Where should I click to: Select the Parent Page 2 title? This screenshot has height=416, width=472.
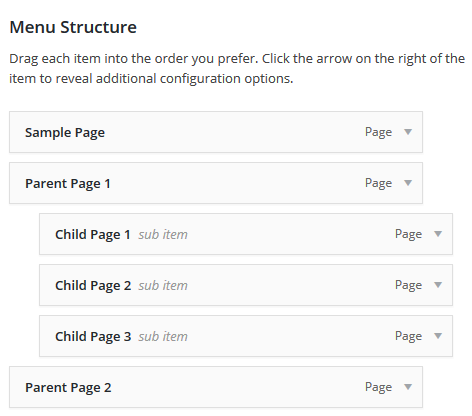click(x=68, y=388)
